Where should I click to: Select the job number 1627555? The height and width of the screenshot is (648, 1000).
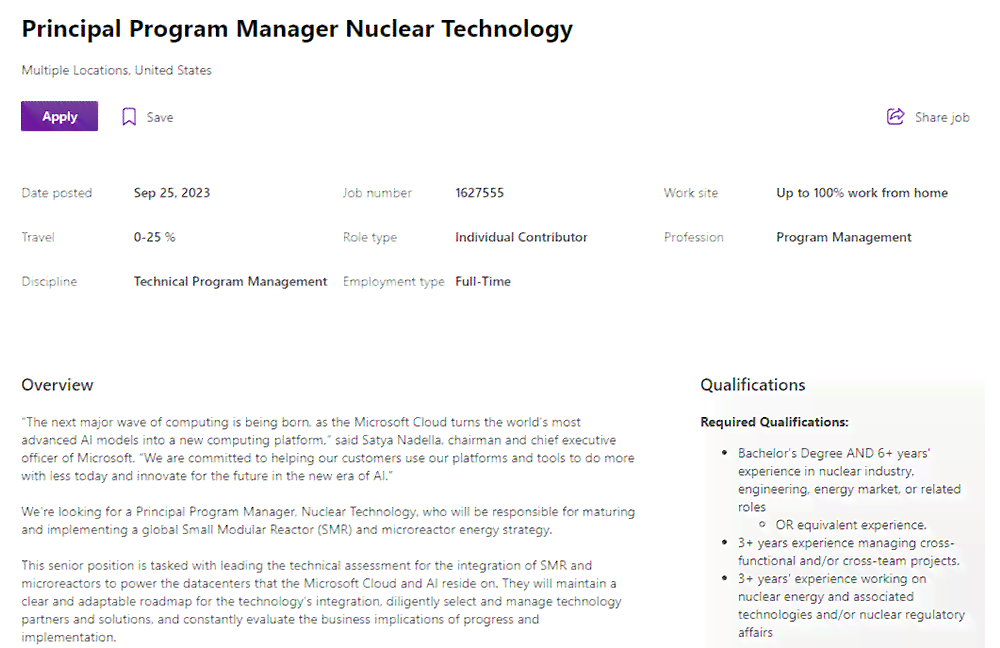pos(480,193)
